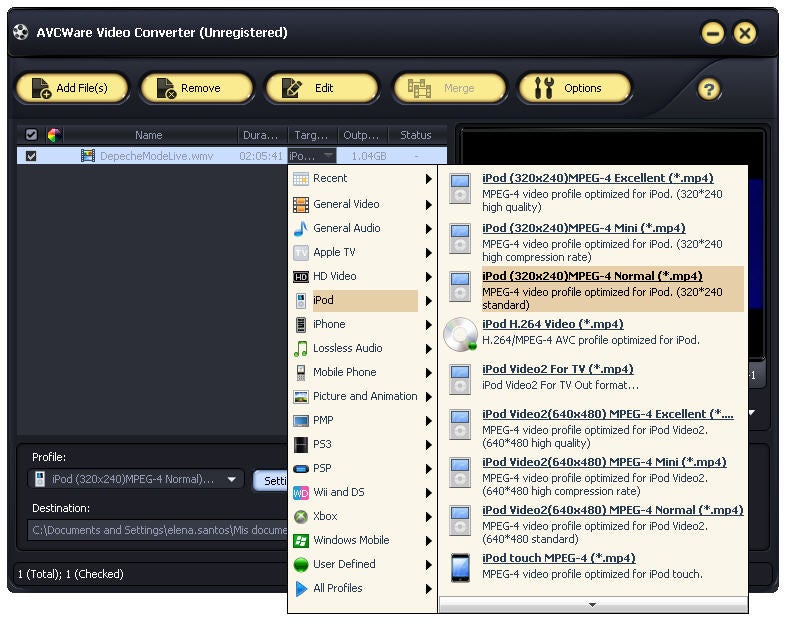The width and height of the screenshot is (794, 627).
Task: Click the color wheel column header icon
Action: click(x=54, y=135)
